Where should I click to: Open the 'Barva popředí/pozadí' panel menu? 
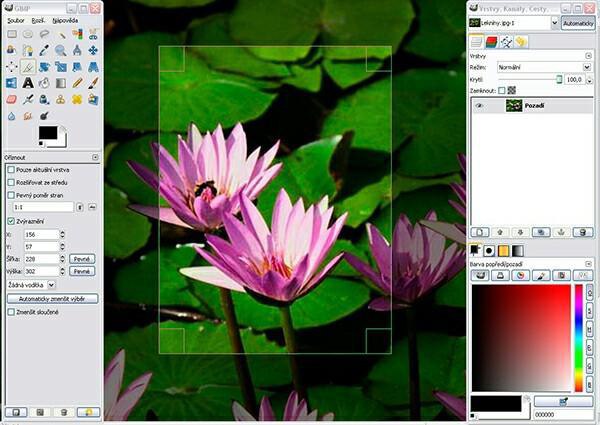point(589,264)
